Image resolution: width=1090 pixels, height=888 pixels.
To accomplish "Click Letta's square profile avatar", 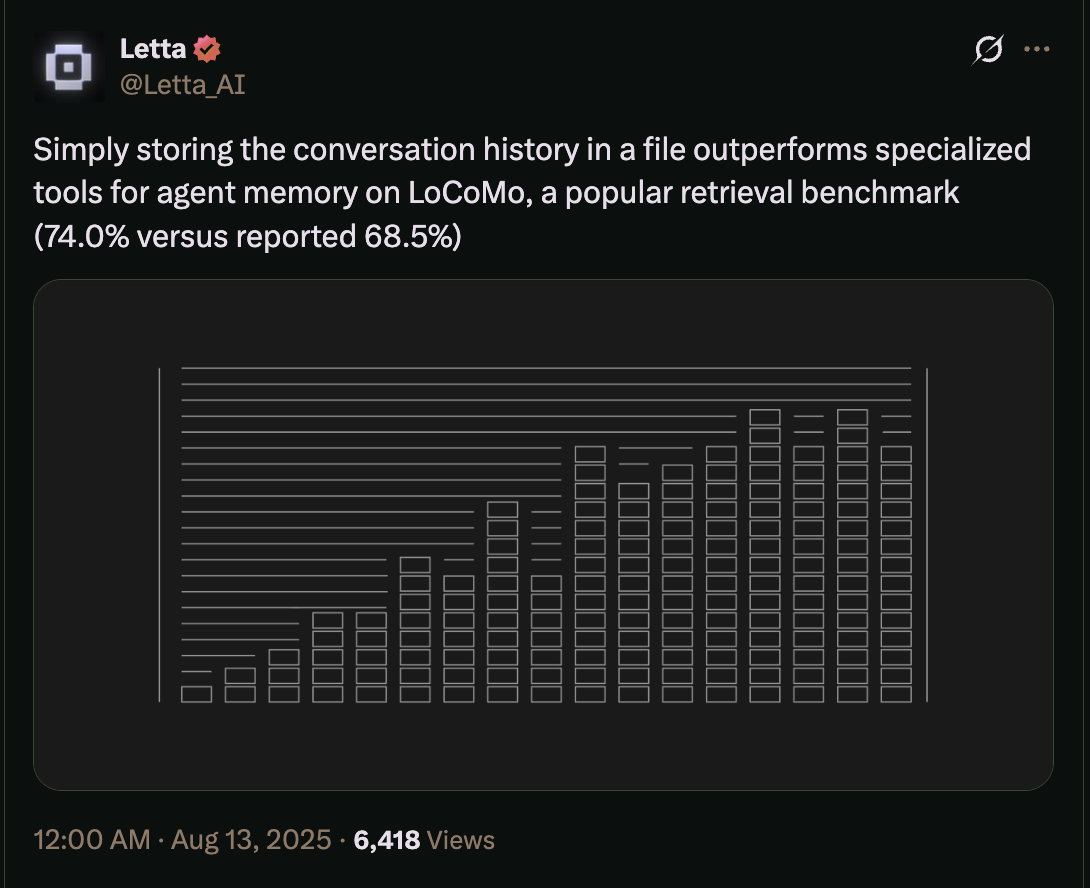I will (x=69, y=67).
